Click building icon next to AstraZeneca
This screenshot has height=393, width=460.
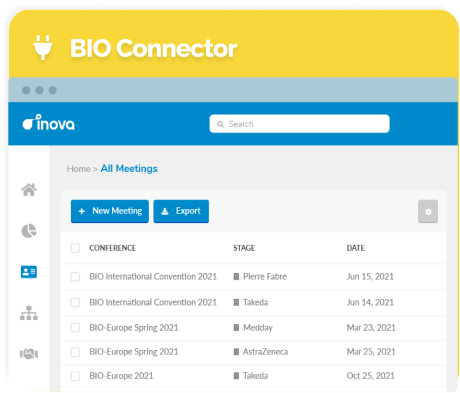pyautogui.click(x=236, y=352)
